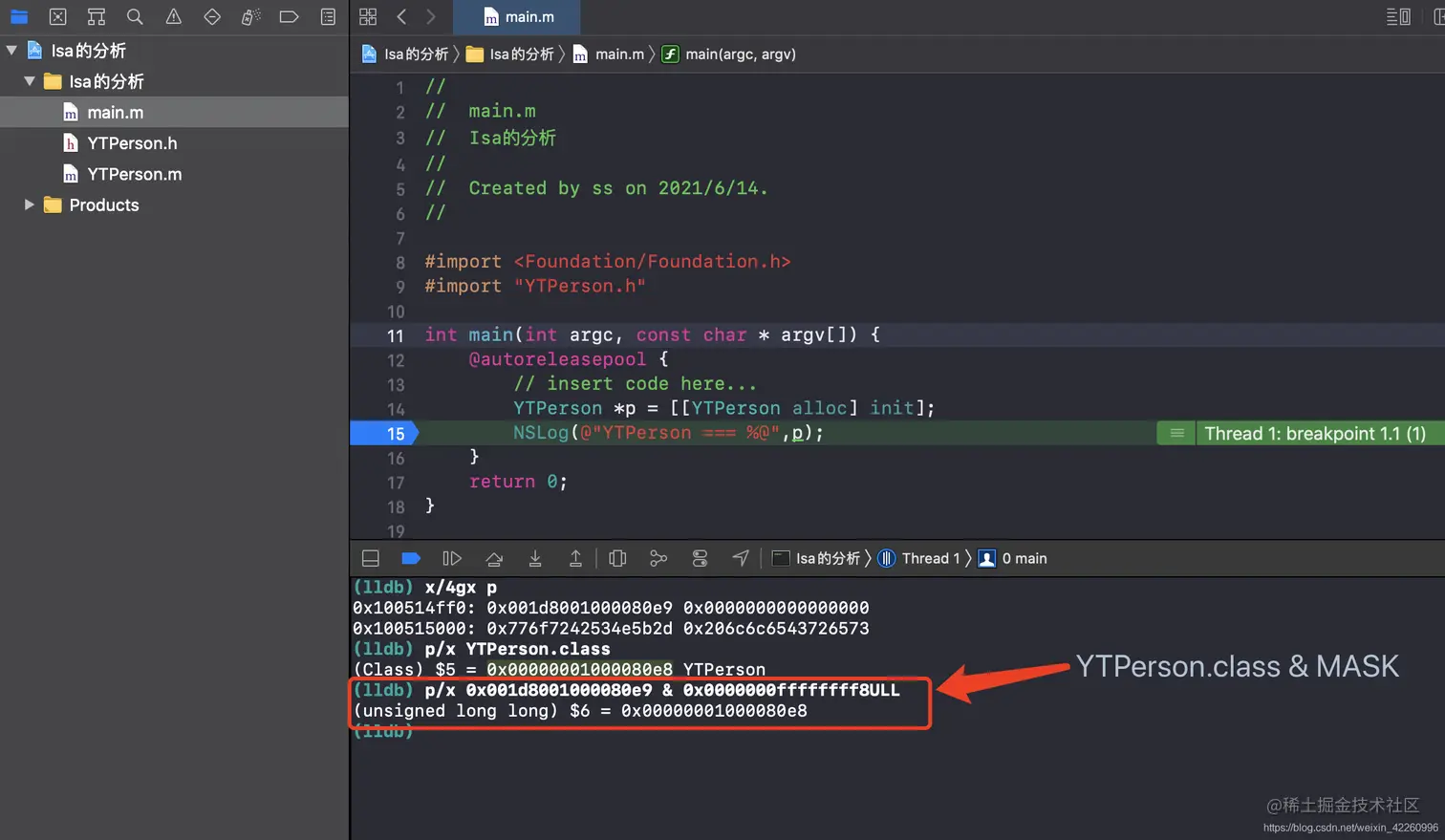The width and height of the screenshot is (1445, 840).
Task: Go back in editor history
Action: [x=401, y=16]
